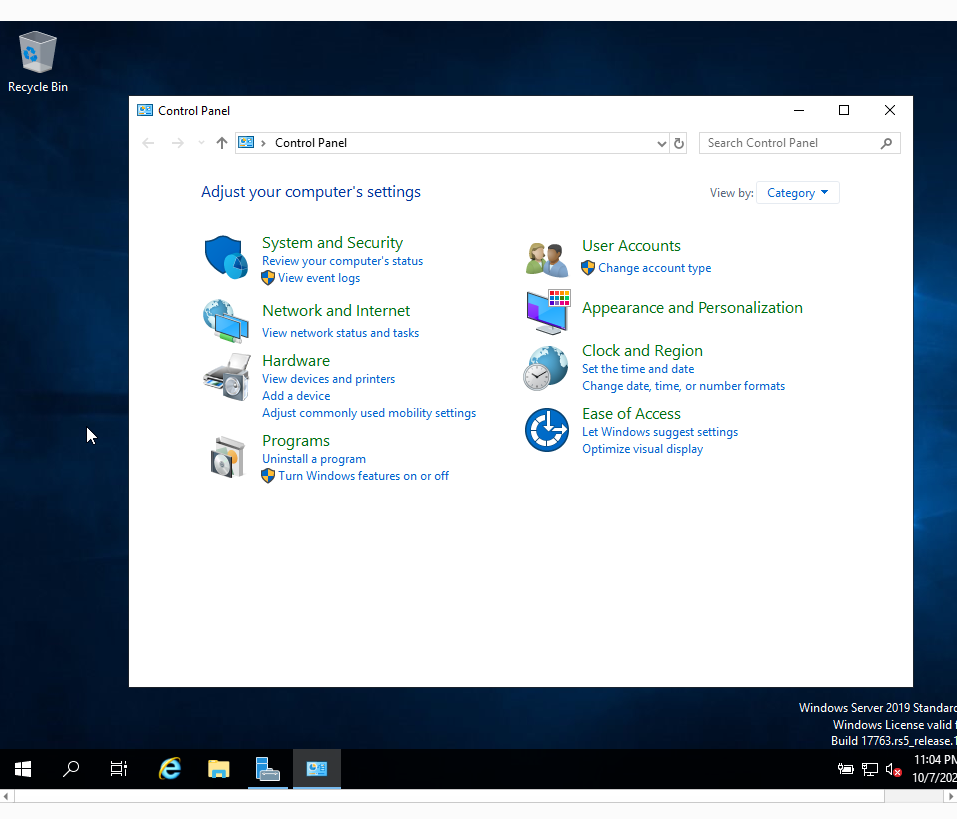Click Change account type
The width and height of the screenshot is (957, 819).
tap(654, 268)
